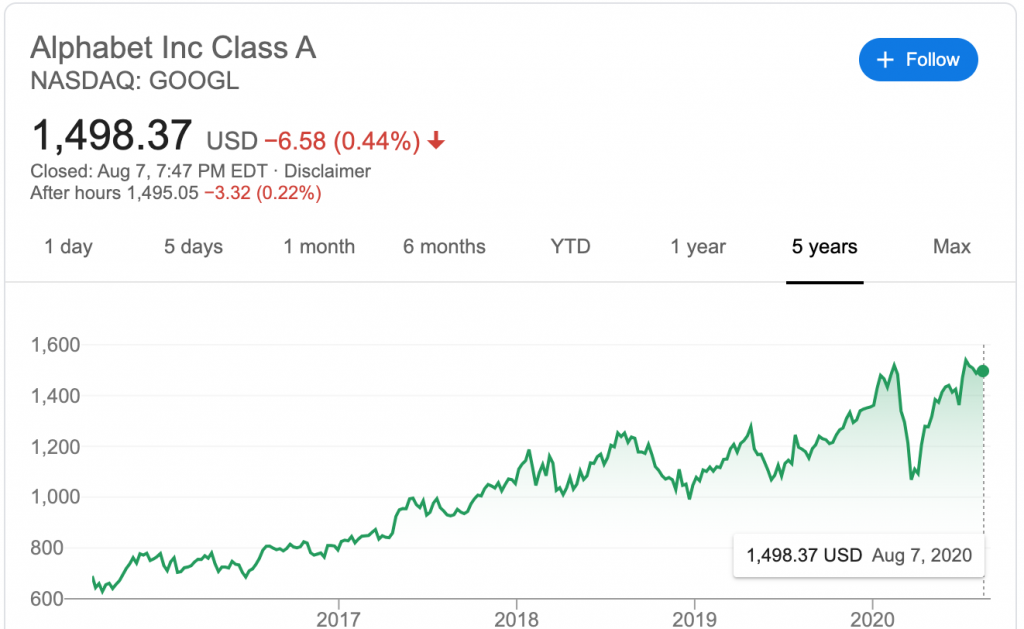The image size is (1024, 629).
Task: Click the 5 years tab
Action: coord(824,247)
